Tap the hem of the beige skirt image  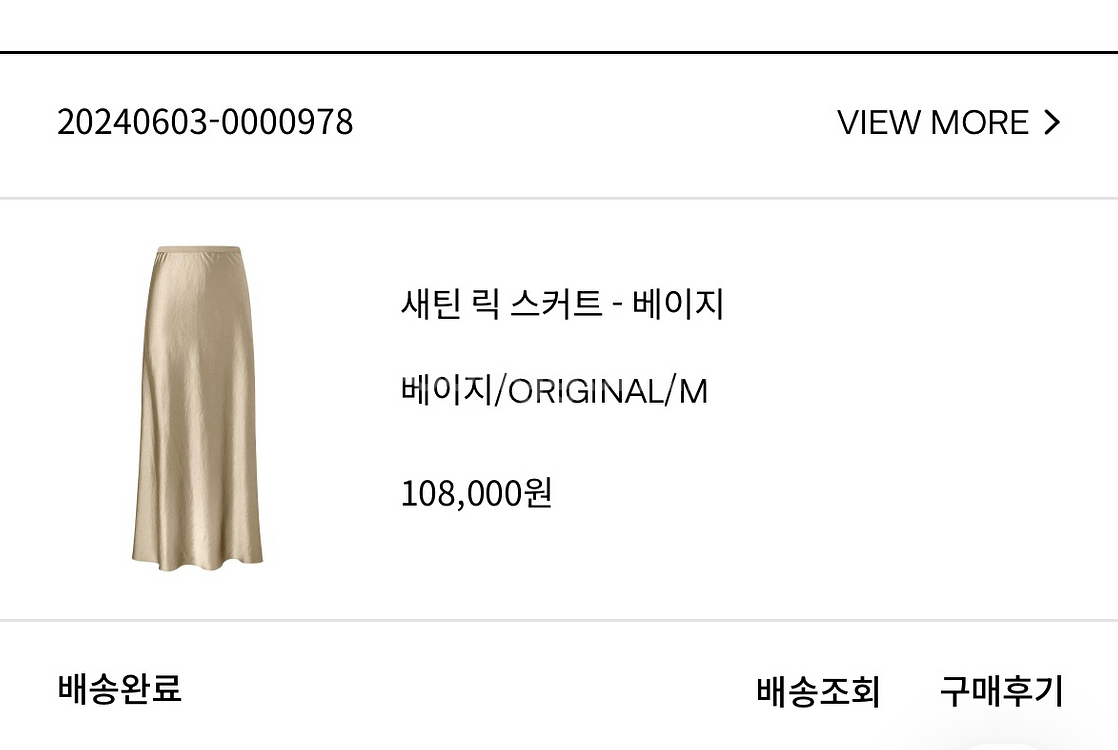coord(198,562)
